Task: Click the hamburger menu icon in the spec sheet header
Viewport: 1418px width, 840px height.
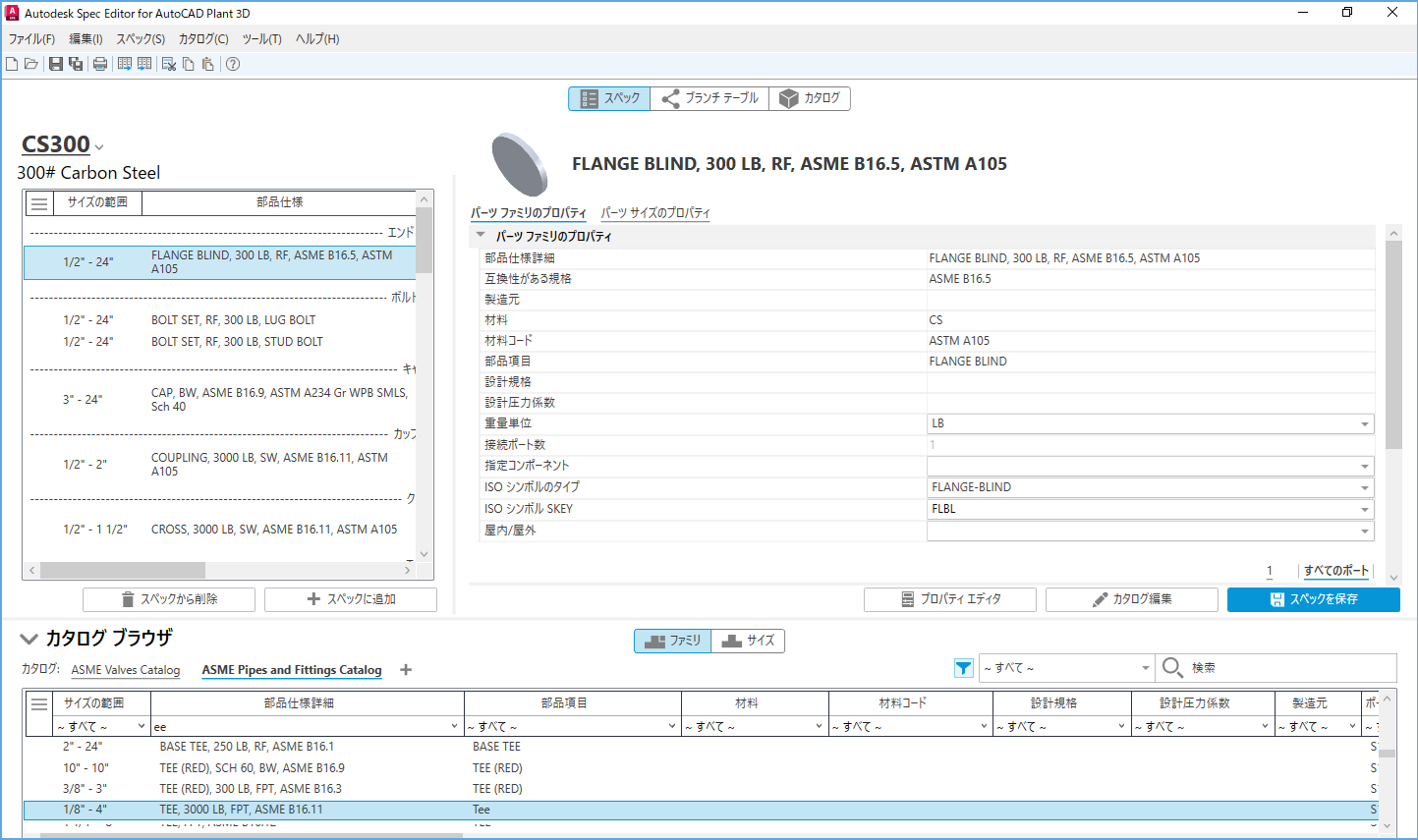Action: pyautogui.click(x=39, y=203)
